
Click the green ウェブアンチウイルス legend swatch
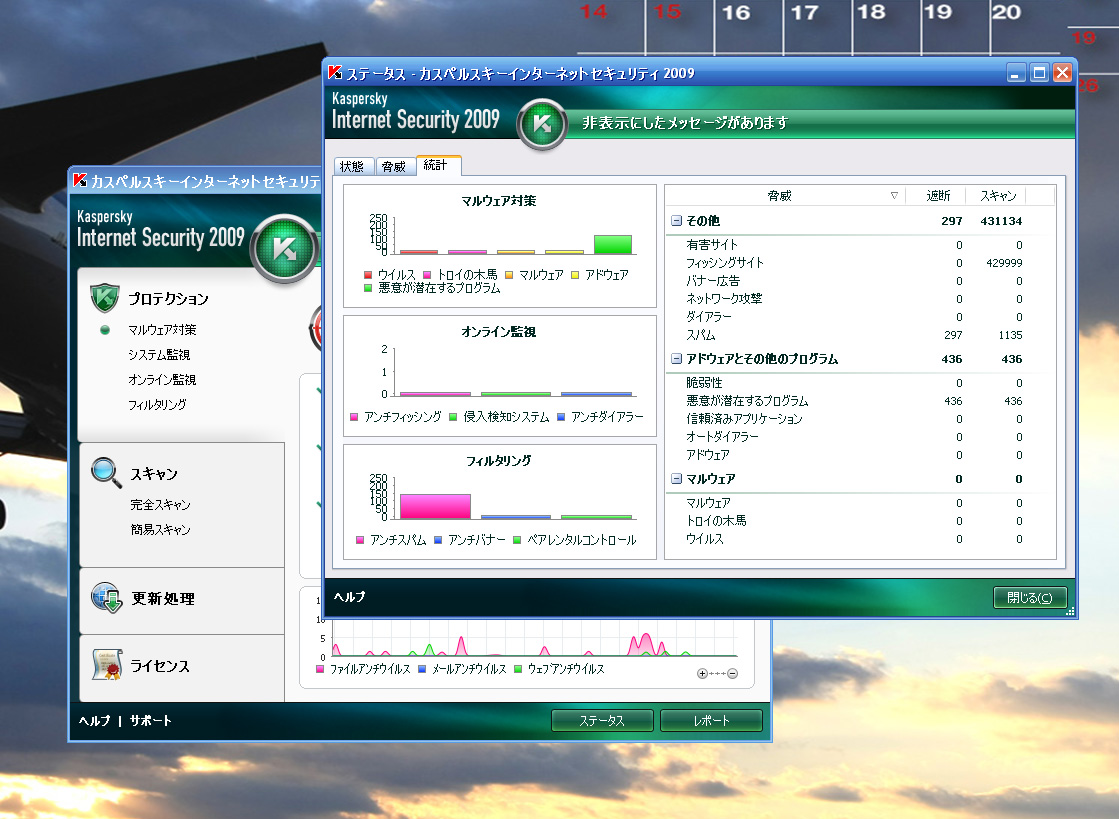[517, 669]
